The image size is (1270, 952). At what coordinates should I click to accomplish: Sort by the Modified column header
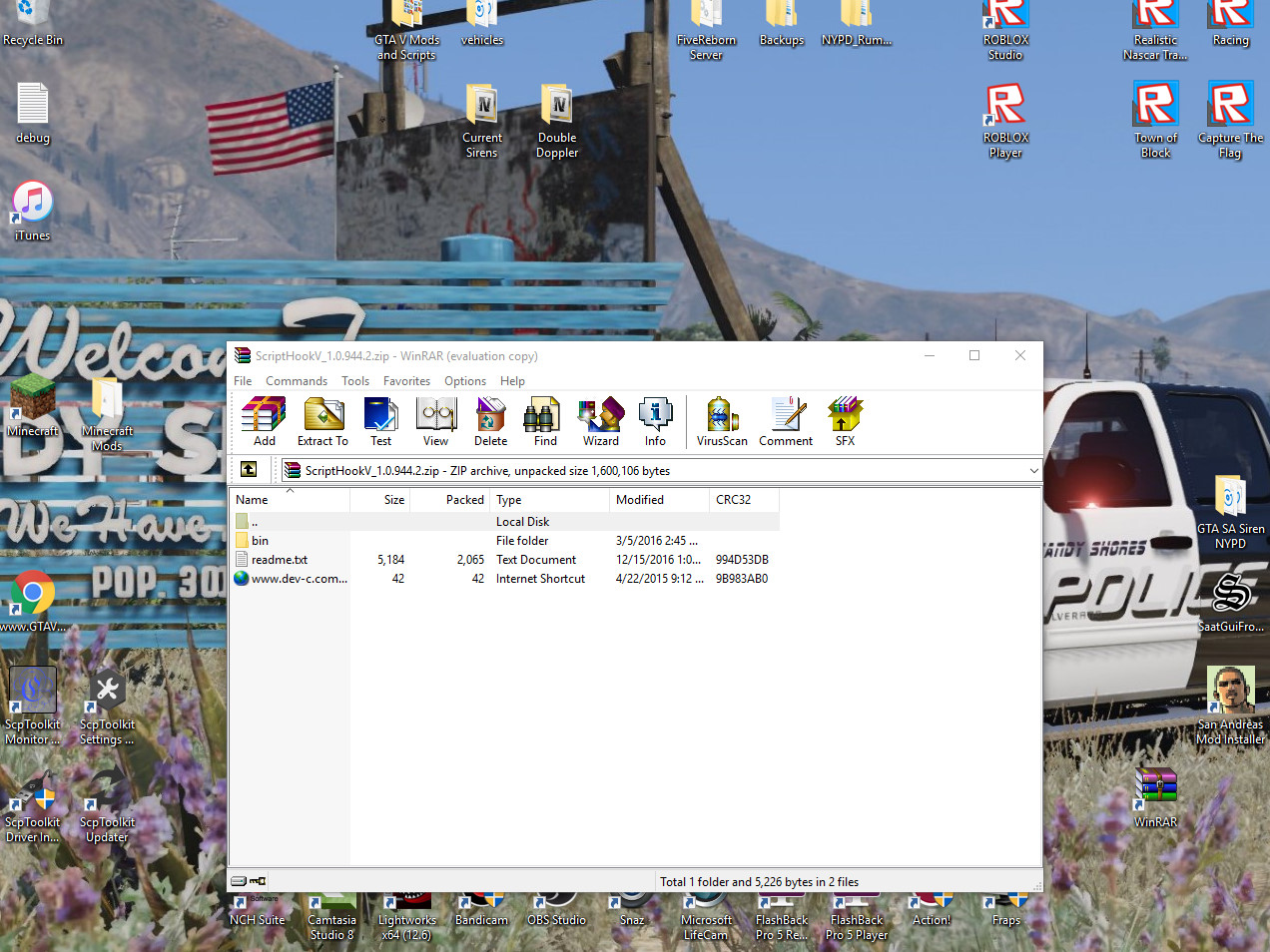pos(660,500)
